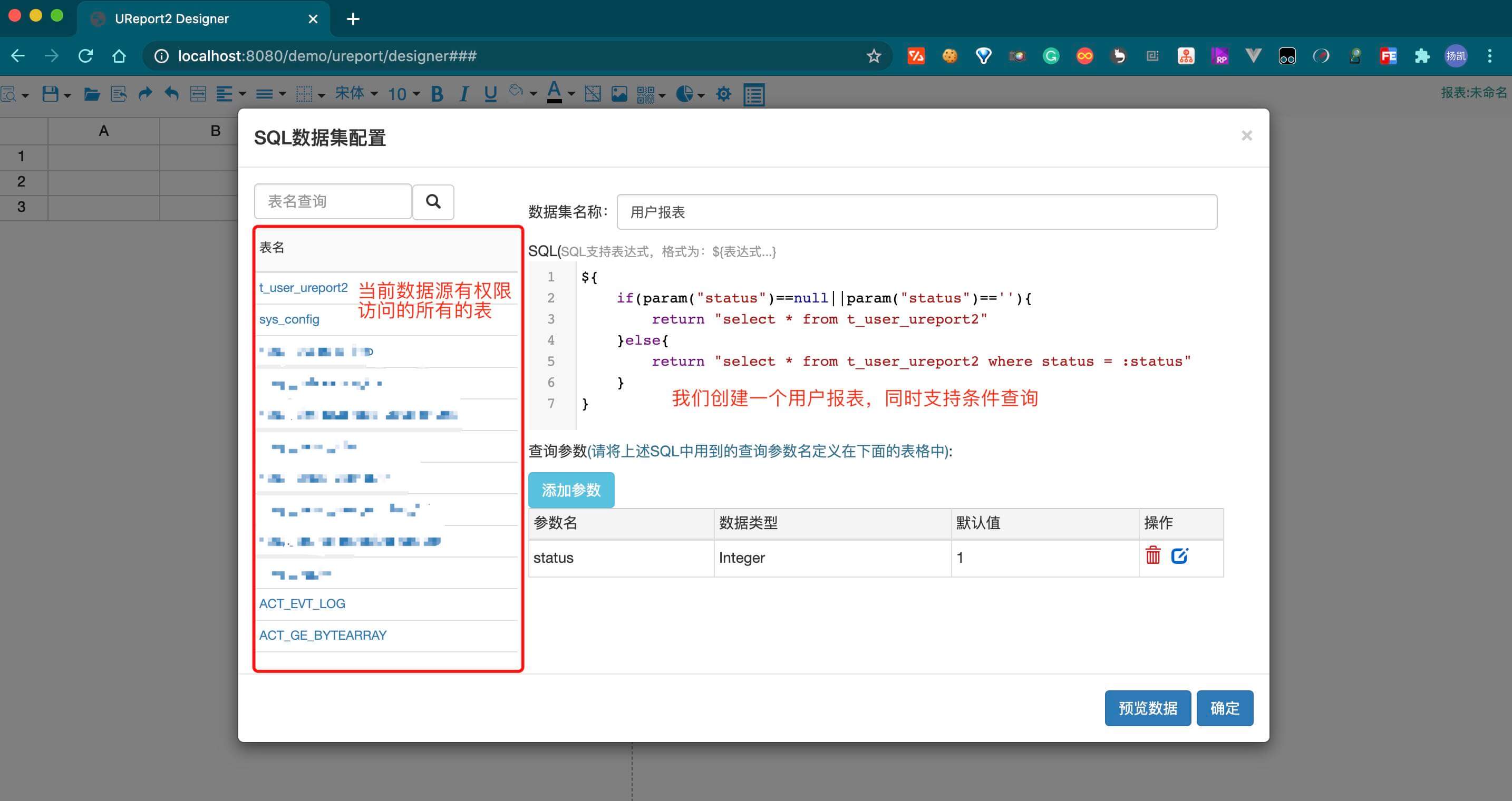Edit the status parameter row

[x=1179, y=555]
